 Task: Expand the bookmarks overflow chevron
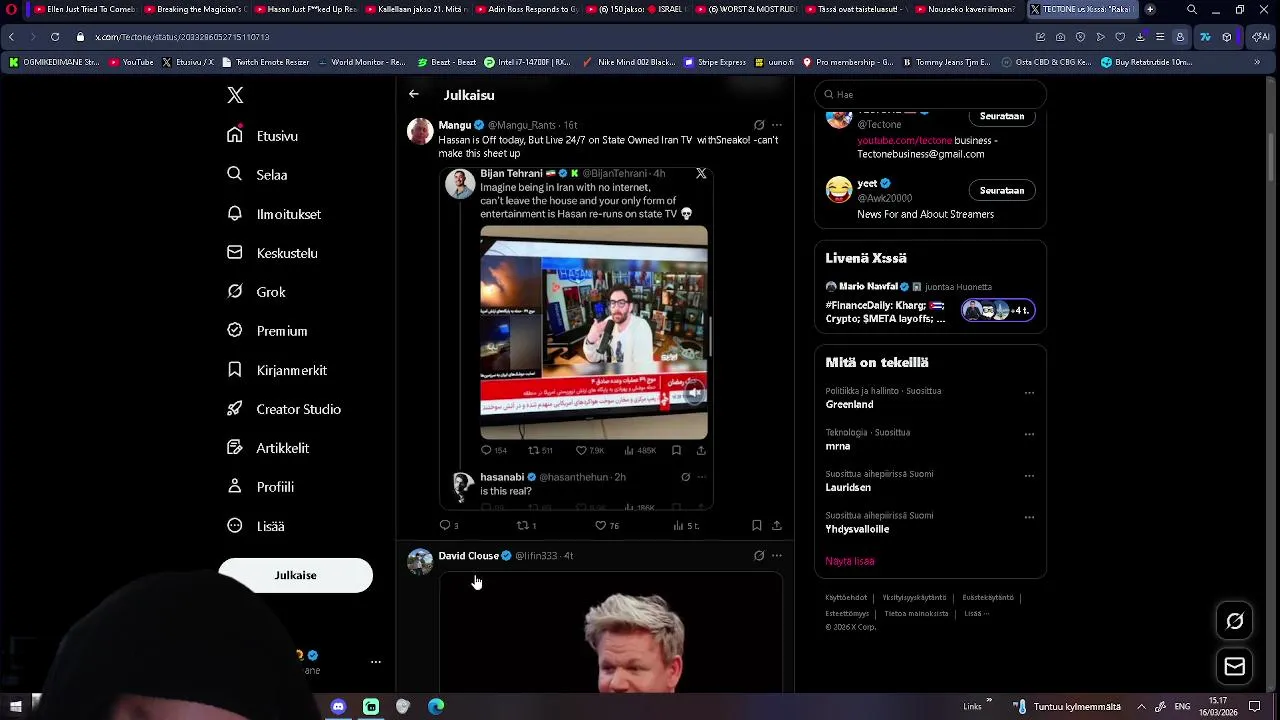pos(1257,62)
